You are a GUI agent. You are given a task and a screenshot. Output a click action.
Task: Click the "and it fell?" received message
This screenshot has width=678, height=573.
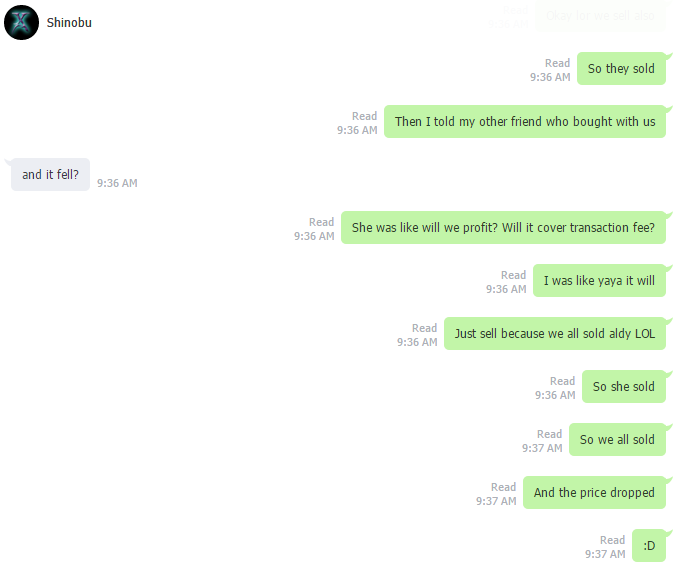coord(51,174)
